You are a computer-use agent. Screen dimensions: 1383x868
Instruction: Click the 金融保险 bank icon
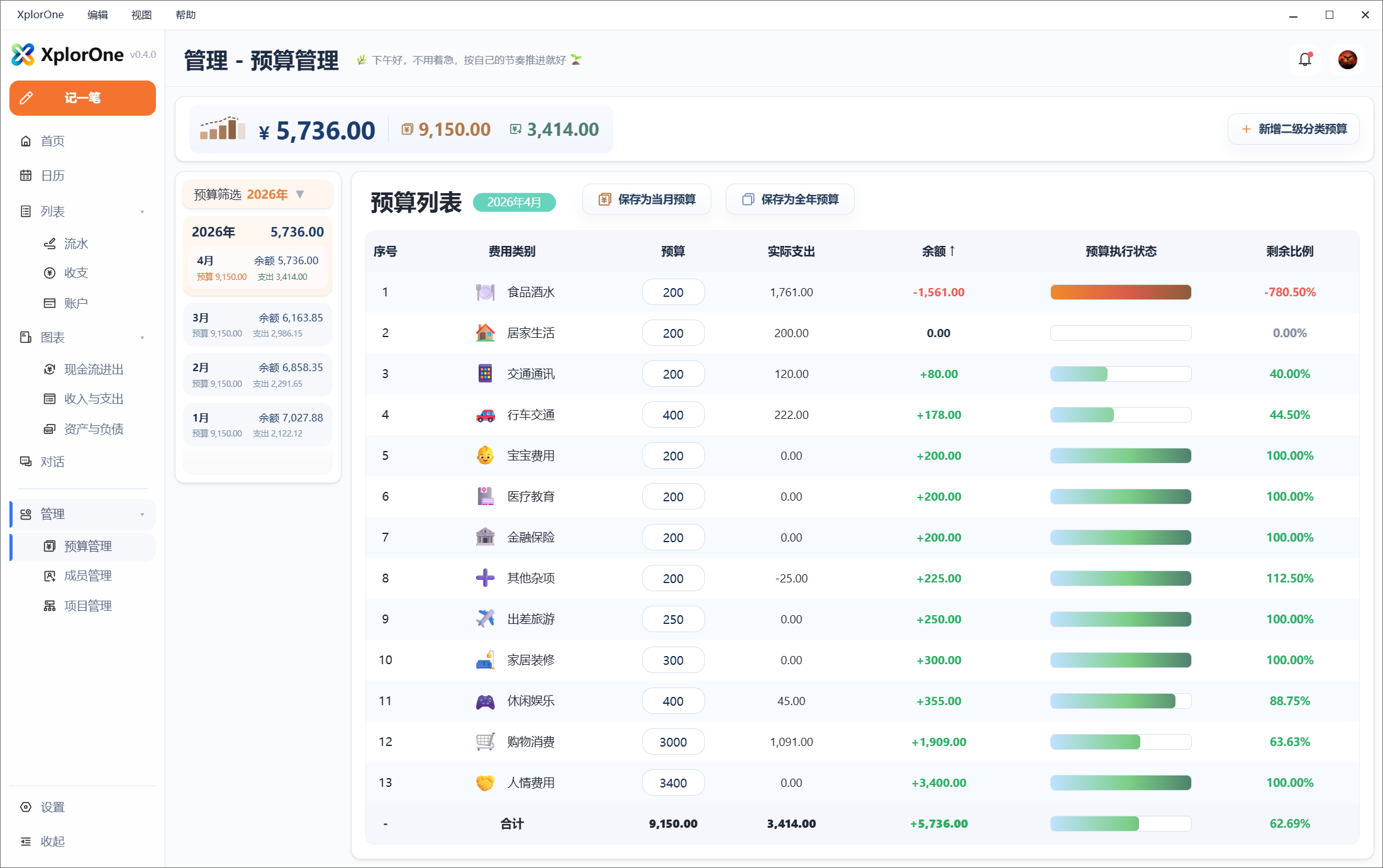(x=485, y=537)
